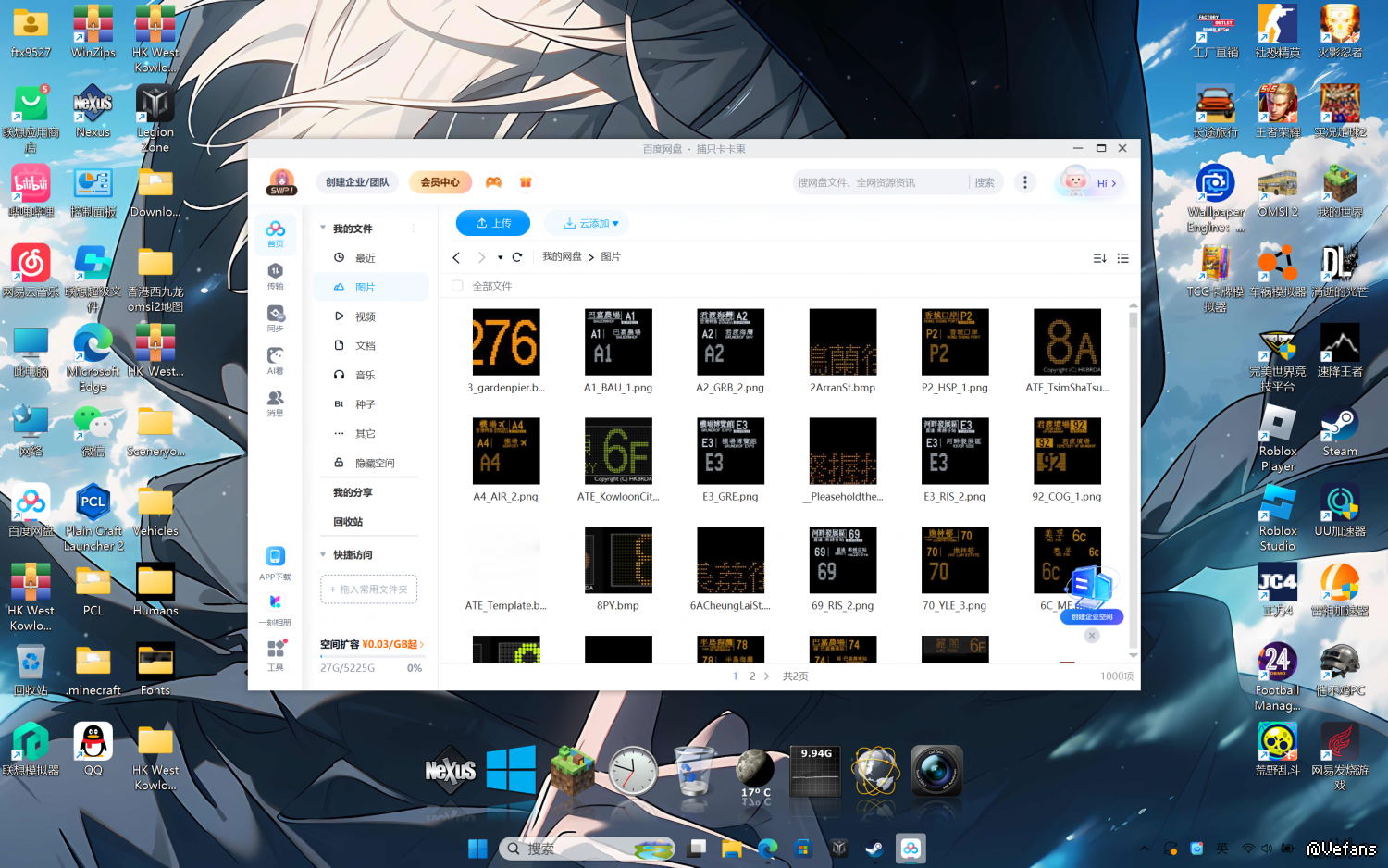Open the 同步 sync icon in sidebar
The width and height of the screenshot is (1388, 868).
click(275, 317)
